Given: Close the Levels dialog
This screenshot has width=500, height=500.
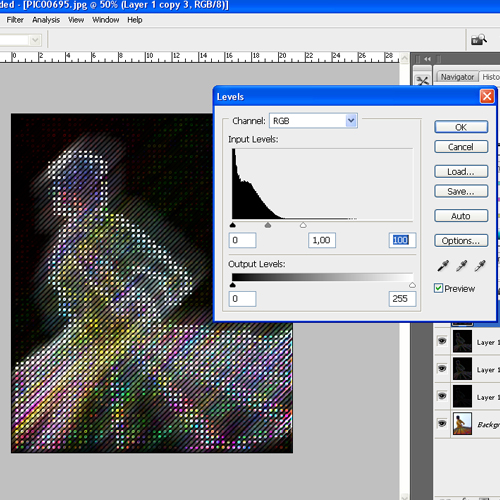Looking at the screenshot, I should tap(487, 97).
